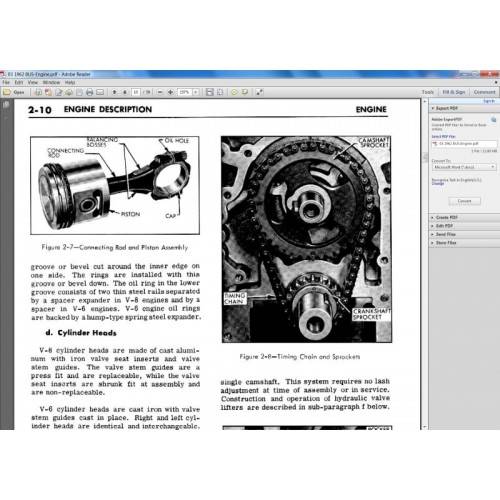
Task: Open the View menu
Action: click(33, 82)
